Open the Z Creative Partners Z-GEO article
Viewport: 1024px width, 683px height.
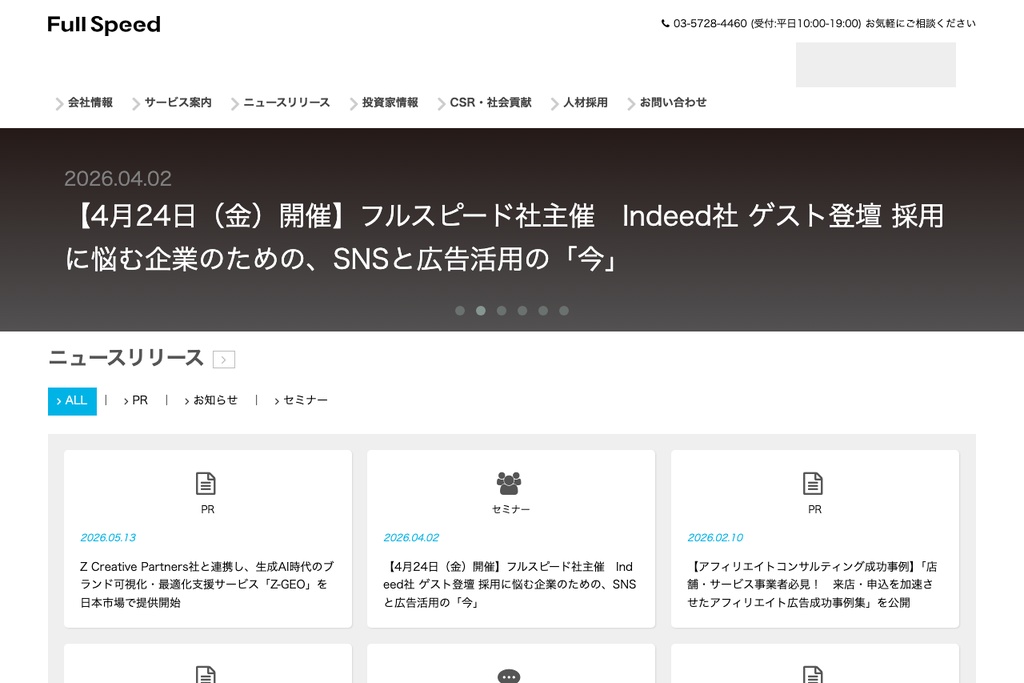[x=206, y=584]
